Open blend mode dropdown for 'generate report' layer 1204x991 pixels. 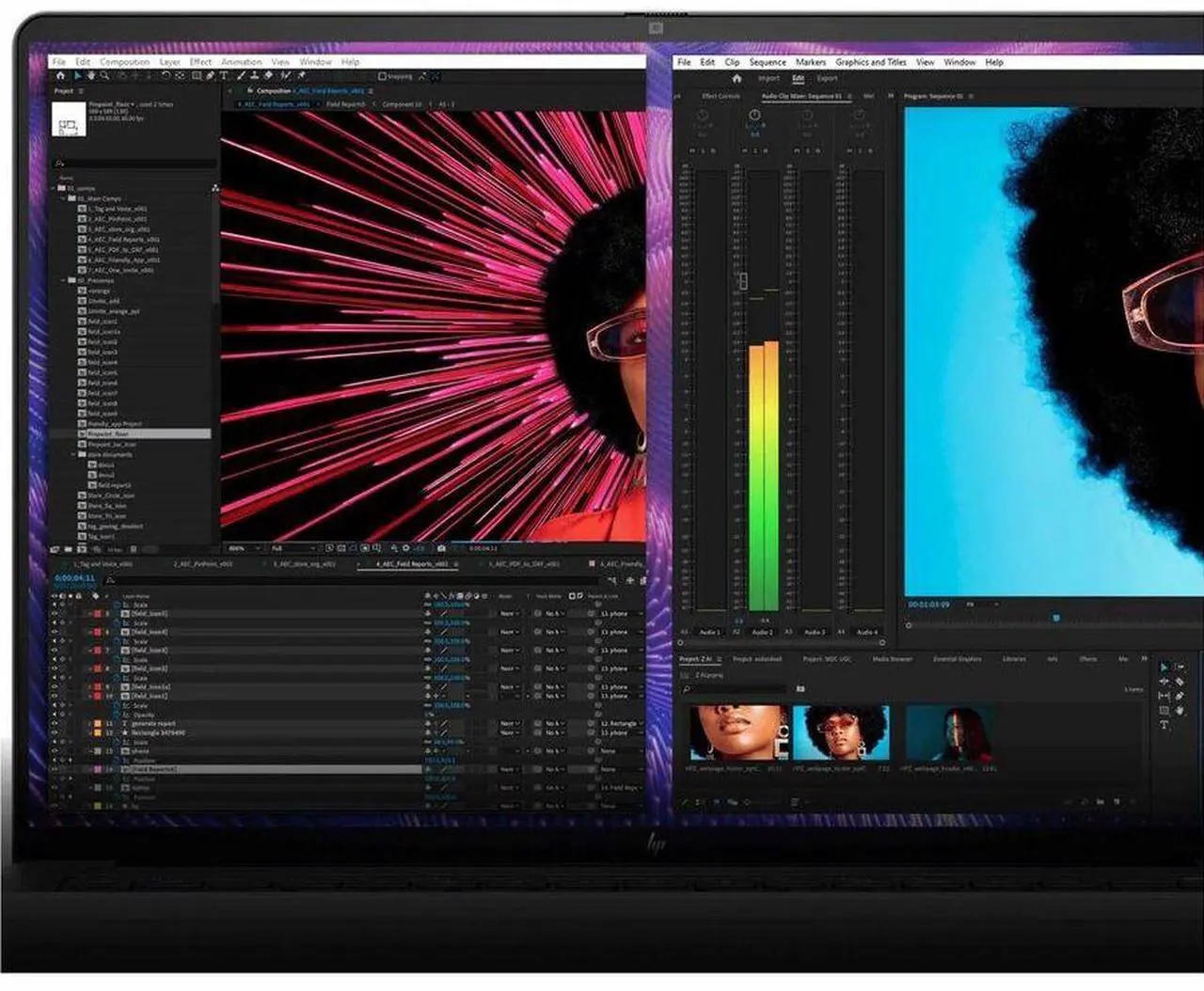coord(510,723)
